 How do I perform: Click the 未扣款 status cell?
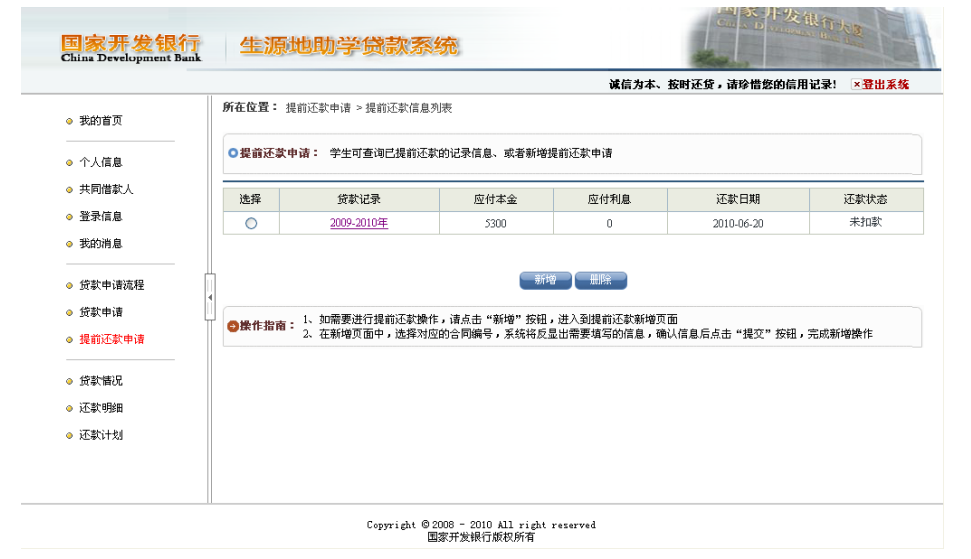866,223
